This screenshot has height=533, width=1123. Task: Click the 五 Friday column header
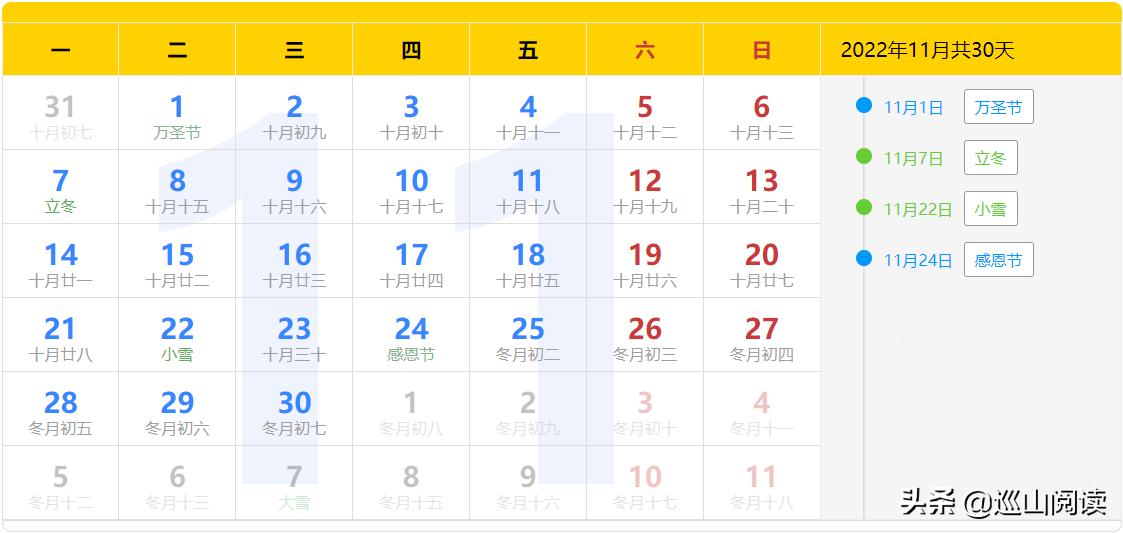pos(528,49)
